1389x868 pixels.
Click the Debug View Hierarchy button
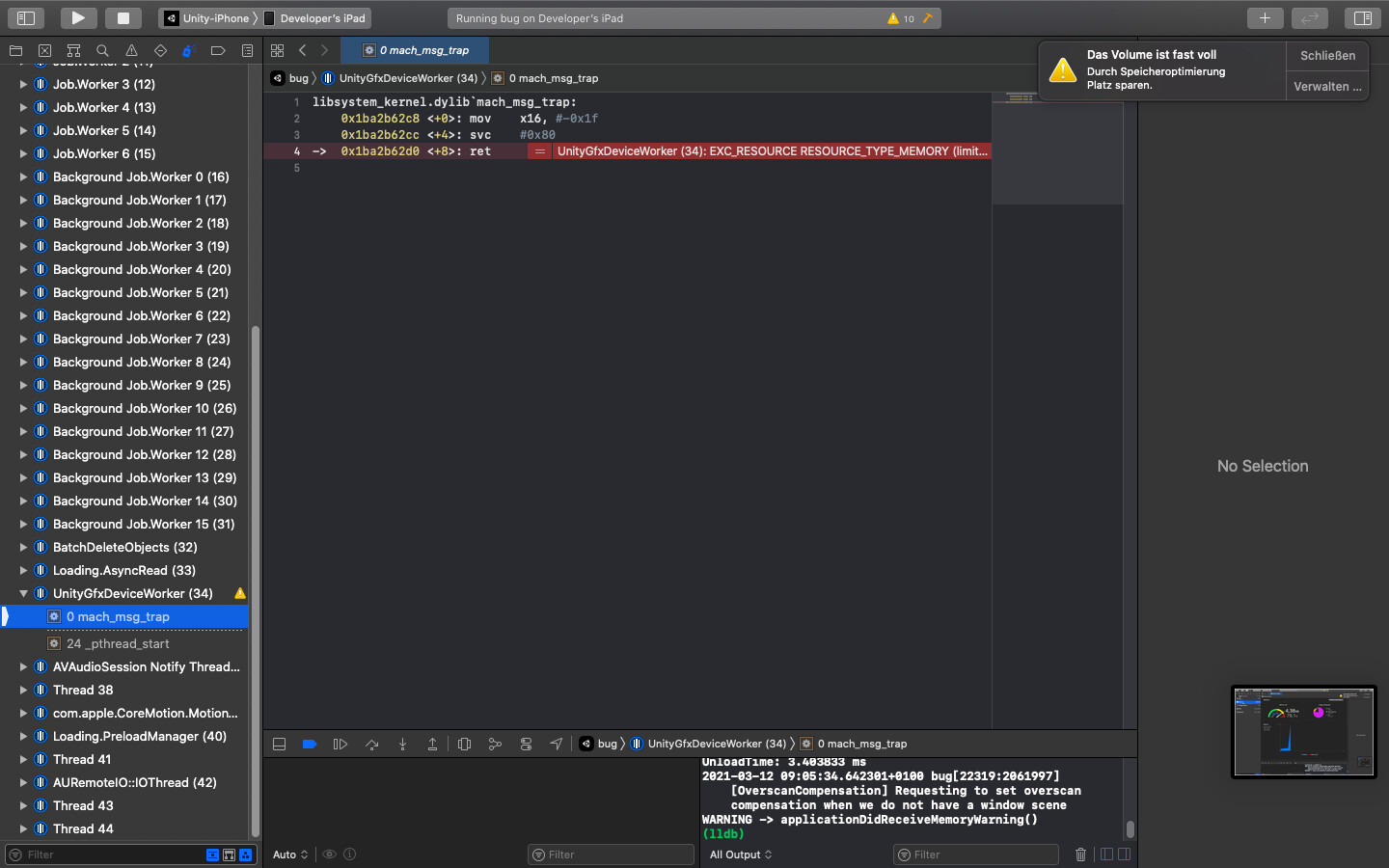pos(464,744)
